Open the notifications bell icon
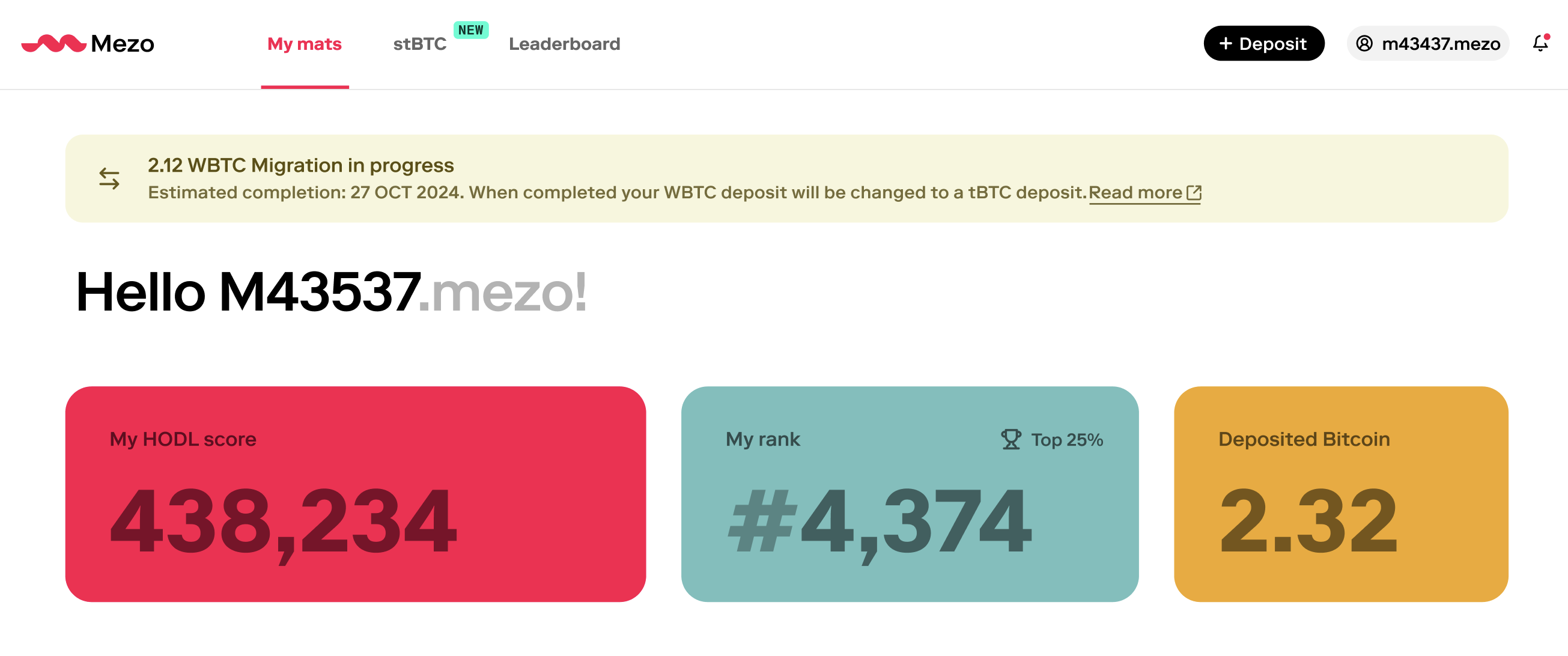The height and width of the screenshot is (656, 1568). click(1540, 43)
